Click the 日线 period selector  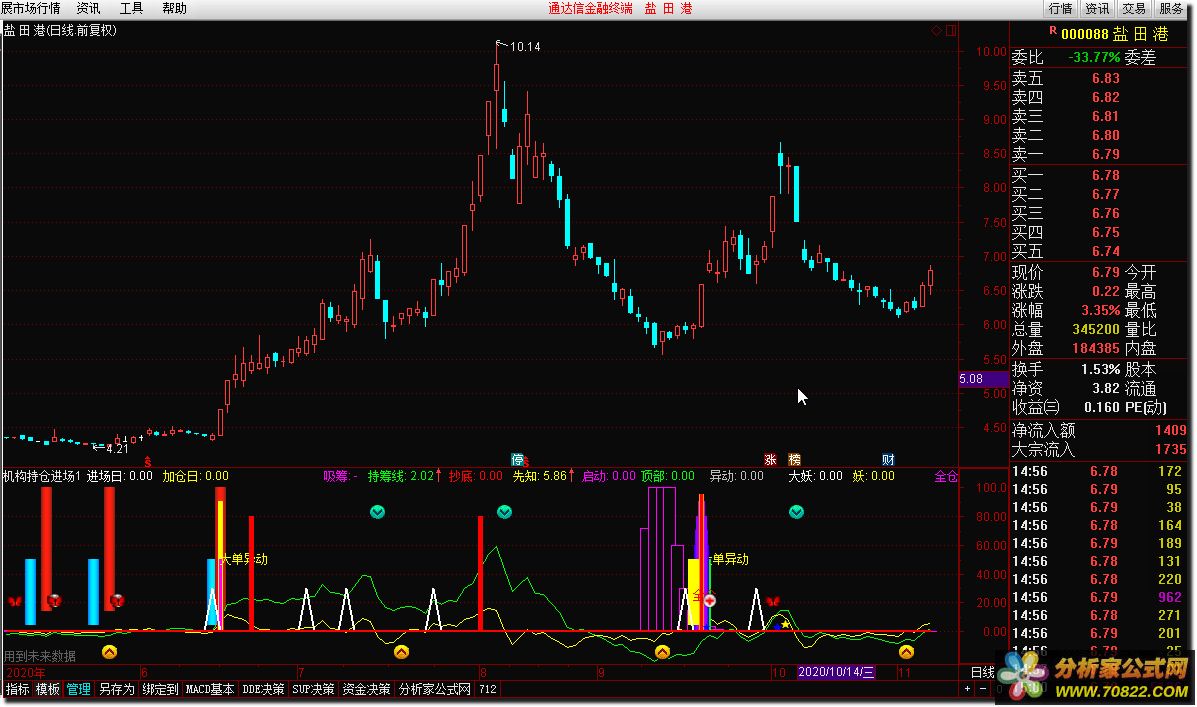[x=982, y=672]
